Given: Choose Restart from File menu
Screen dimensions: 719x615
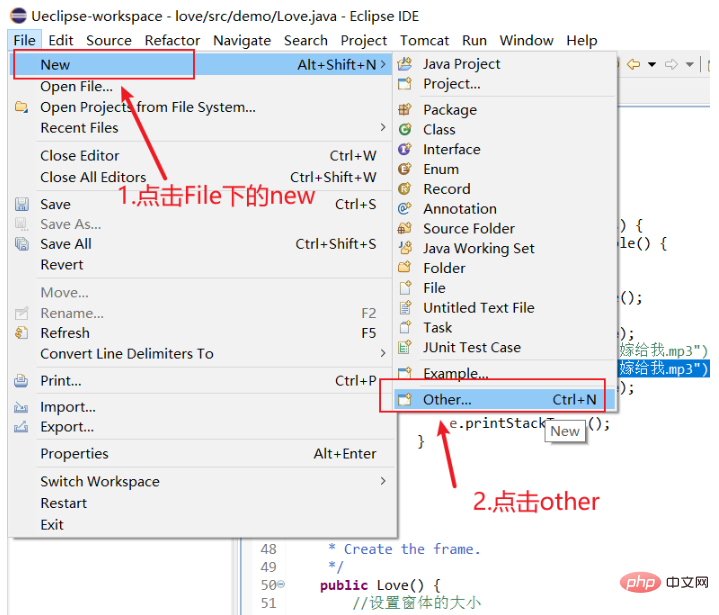Looking at the screenshot, I should (x=202, y=503).
